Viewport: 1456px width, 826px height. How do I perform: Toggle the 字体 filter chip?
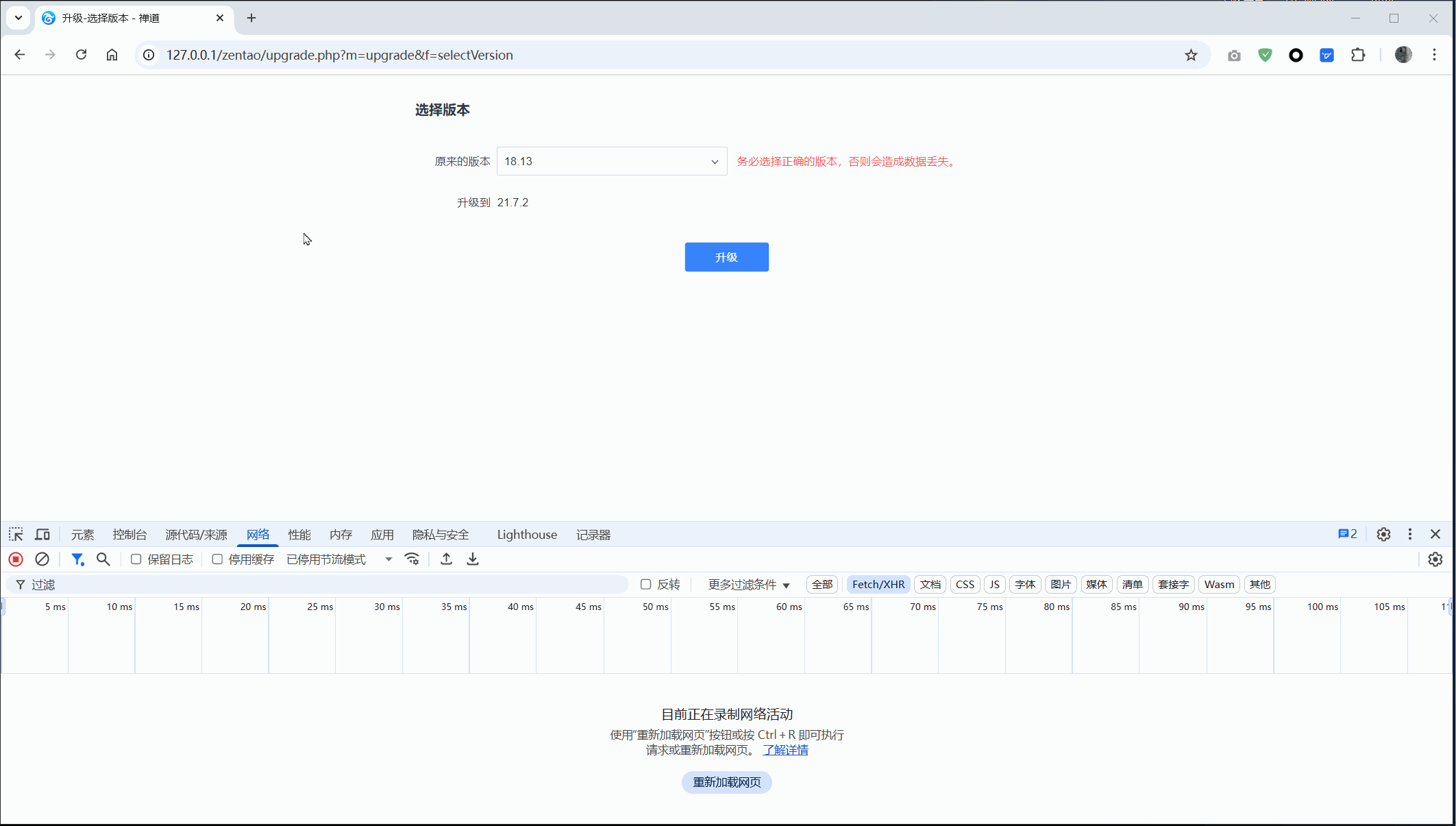[1025, 585]
